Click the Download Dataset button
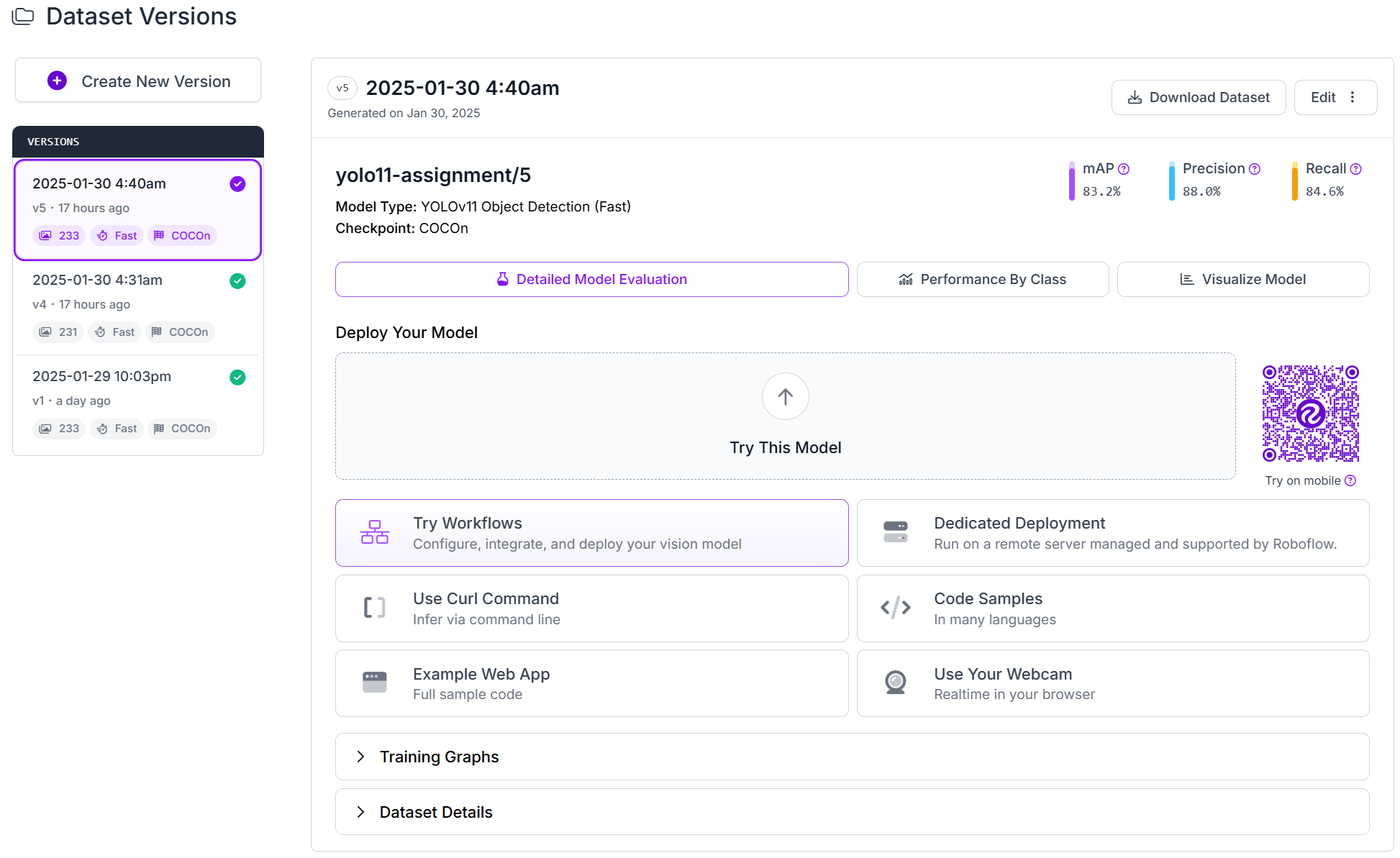This screenshot has height=858, width=1400. coord(1198,97)
